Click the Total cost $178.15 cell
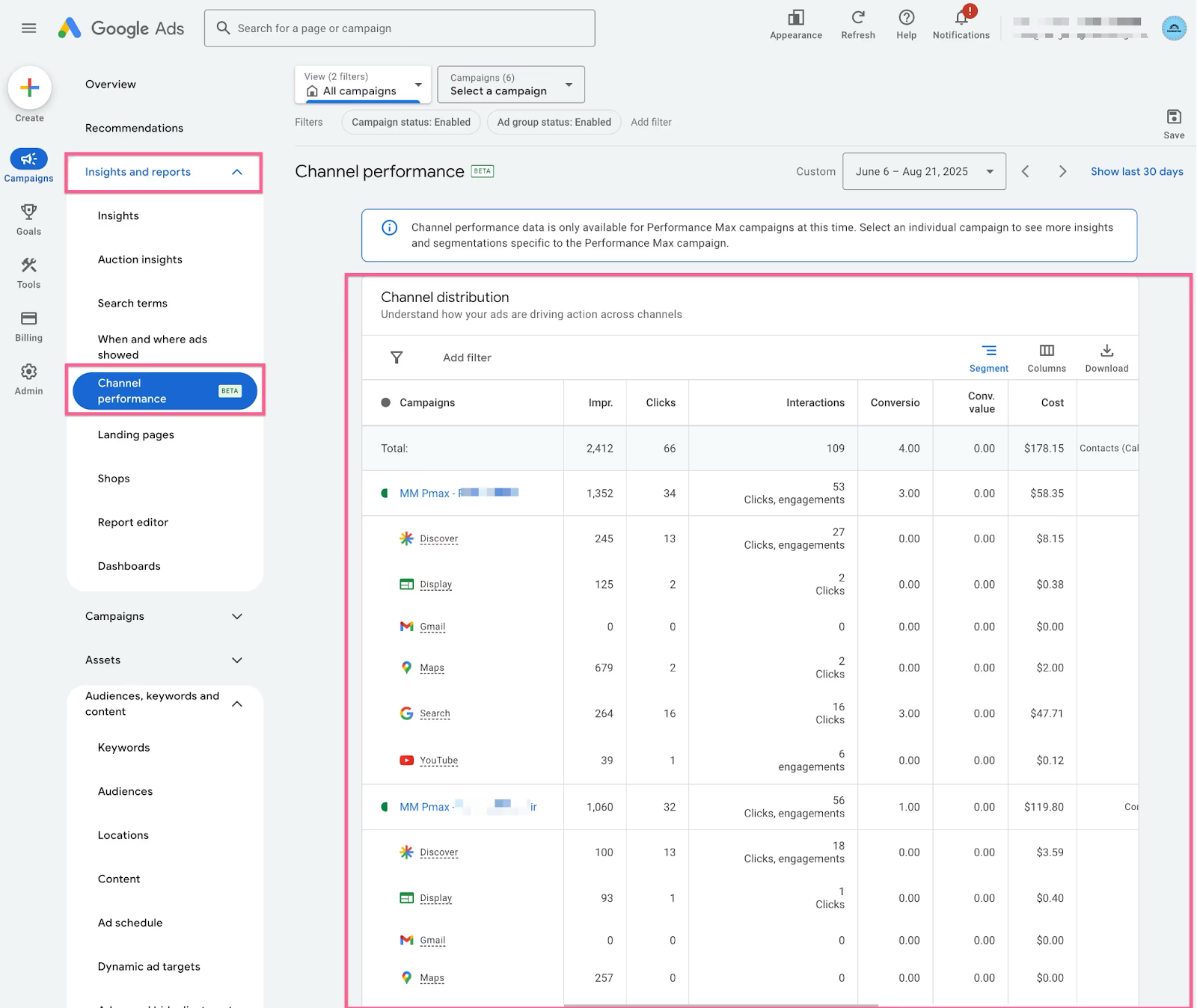Screen dimensions: 1197x1008 (1044, 448)
